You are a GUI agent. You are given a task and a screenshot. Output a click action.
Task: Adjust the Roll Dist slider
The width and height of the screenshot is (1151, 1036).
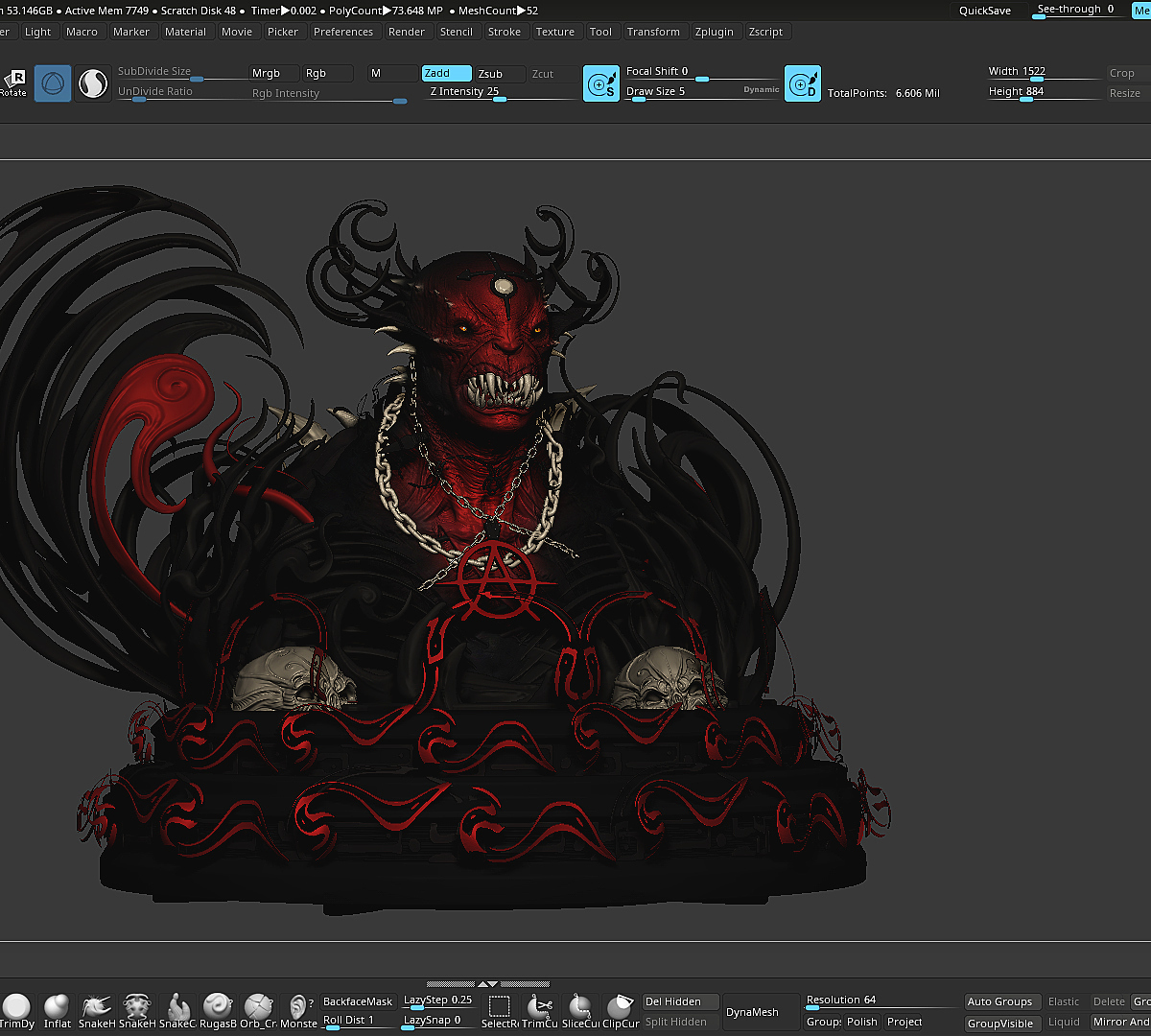point(358,1022)
